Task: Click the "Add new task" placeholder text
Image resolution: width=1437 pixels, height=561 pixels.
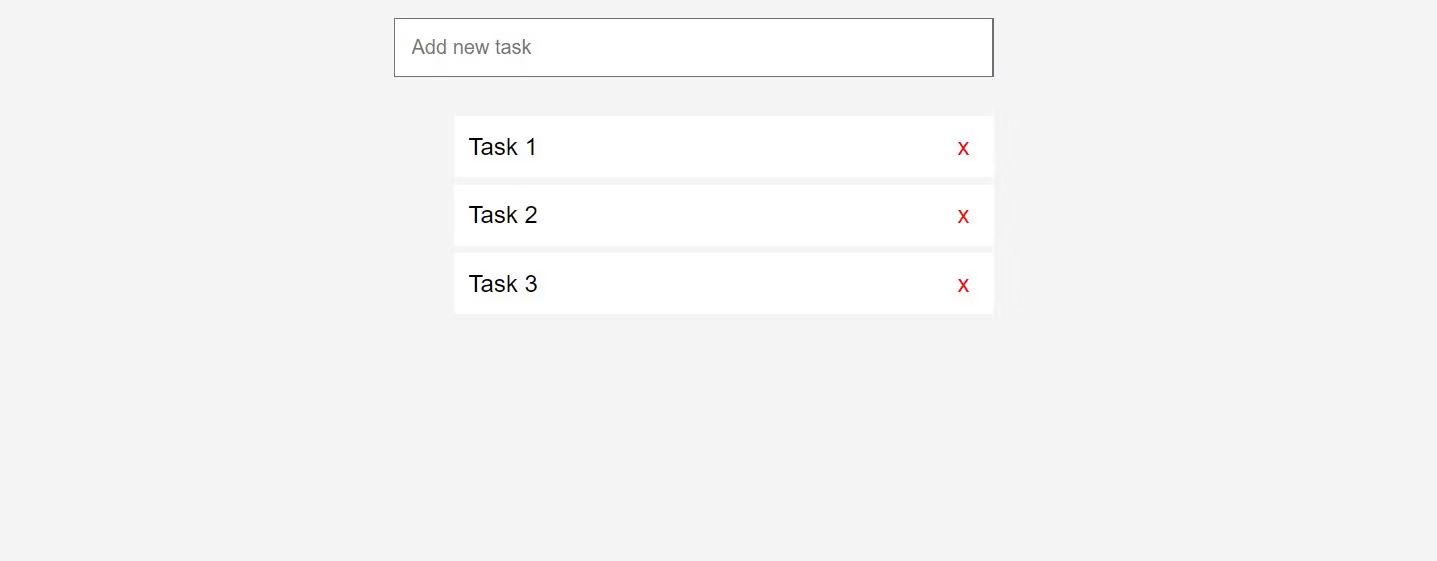Action: tap(471, 47)
